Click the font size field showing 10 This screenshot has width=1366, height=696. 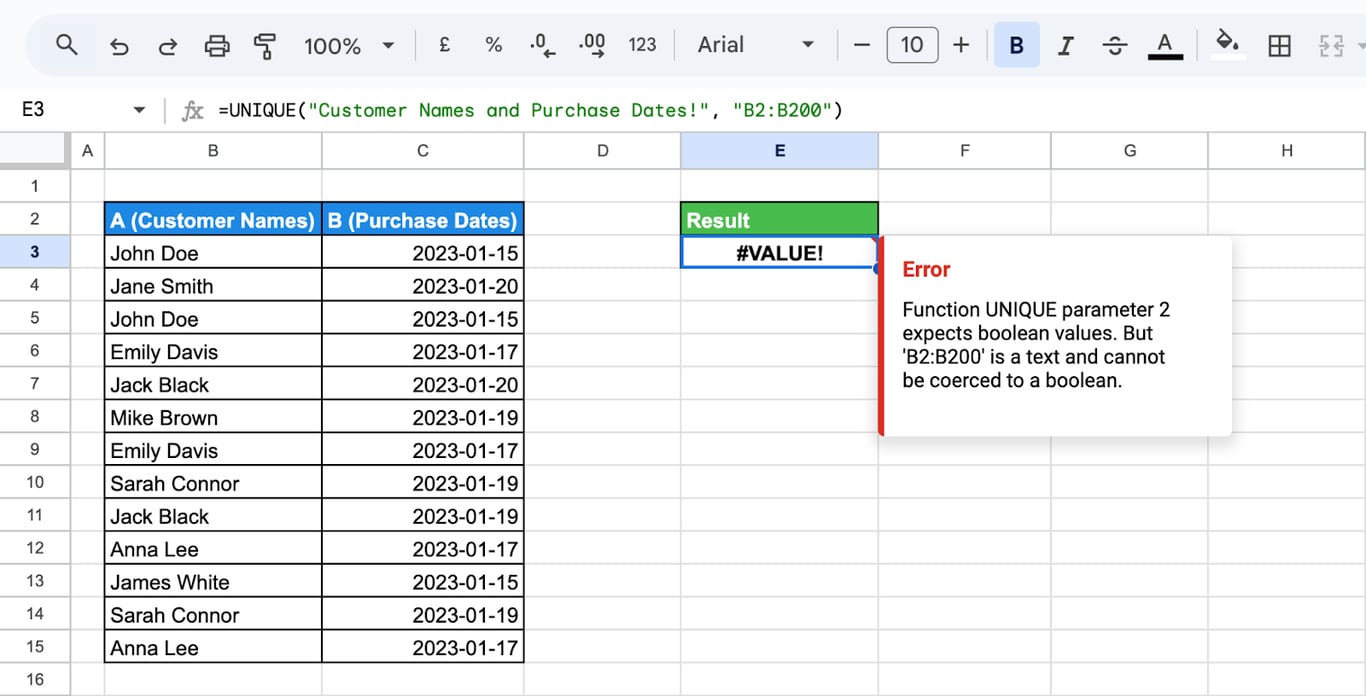tap(912, 45)
